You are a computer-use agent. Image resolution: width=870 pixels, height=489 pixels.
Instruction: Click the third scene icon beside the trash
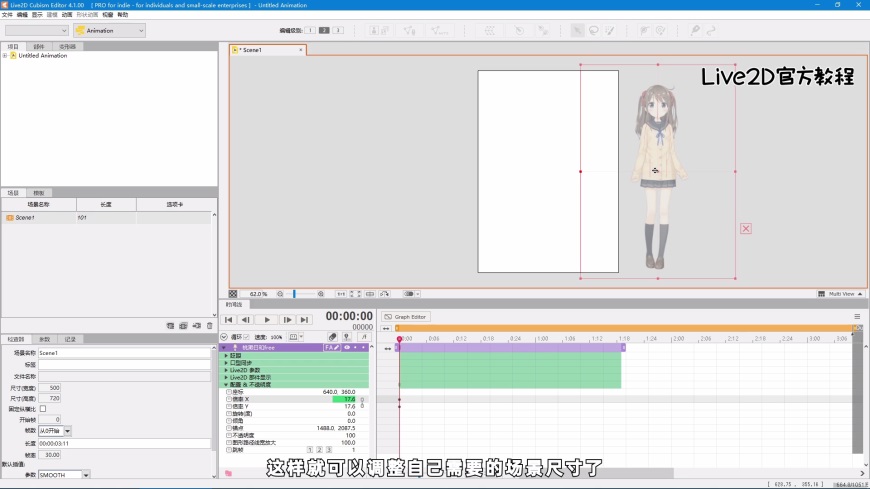[196, 326]
